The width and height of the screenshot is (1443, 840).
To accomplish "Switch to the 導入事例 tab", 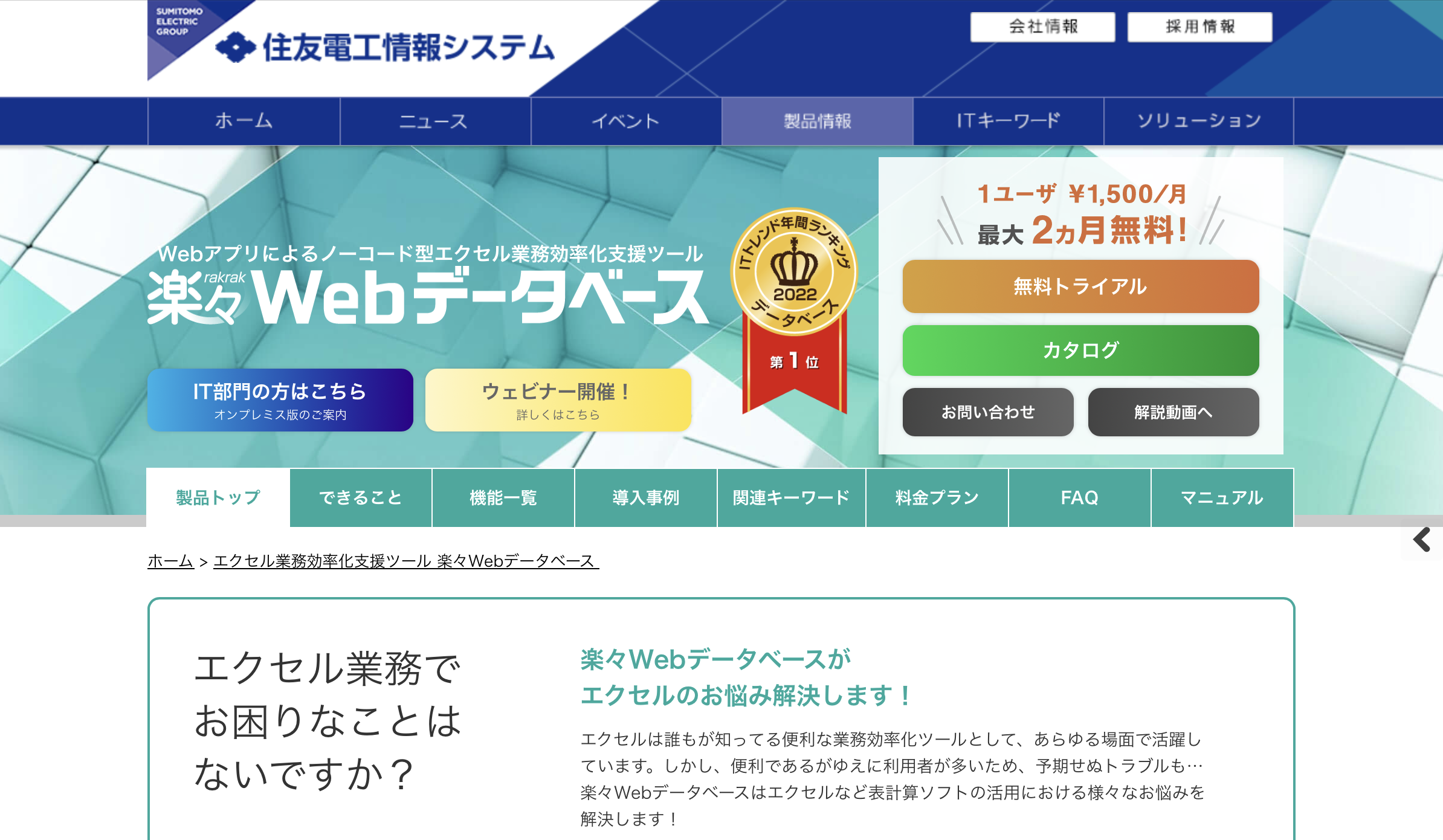I will pos(646,497).
